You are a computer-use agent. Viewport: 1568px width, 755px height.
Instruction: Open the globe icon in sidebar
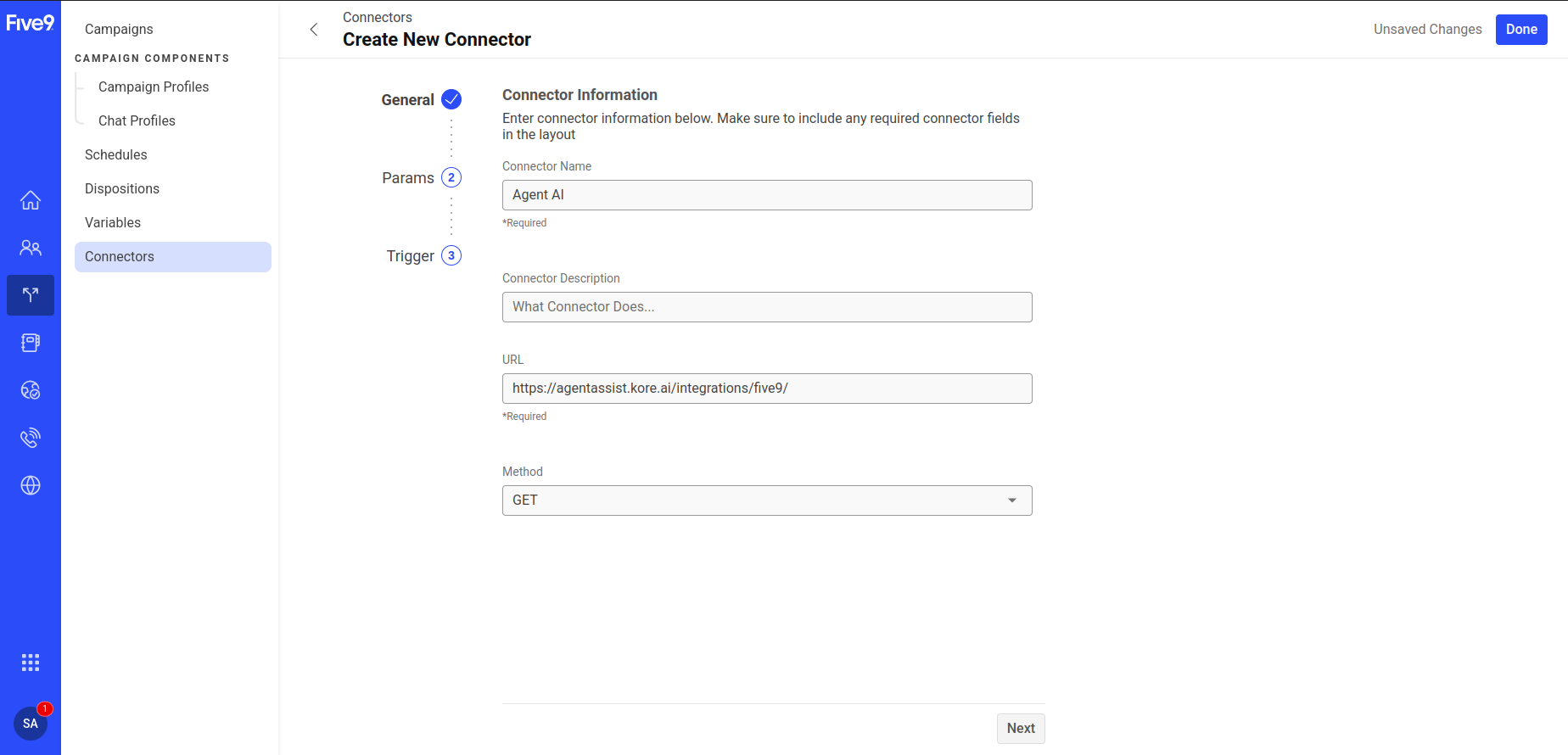point(31,485)
